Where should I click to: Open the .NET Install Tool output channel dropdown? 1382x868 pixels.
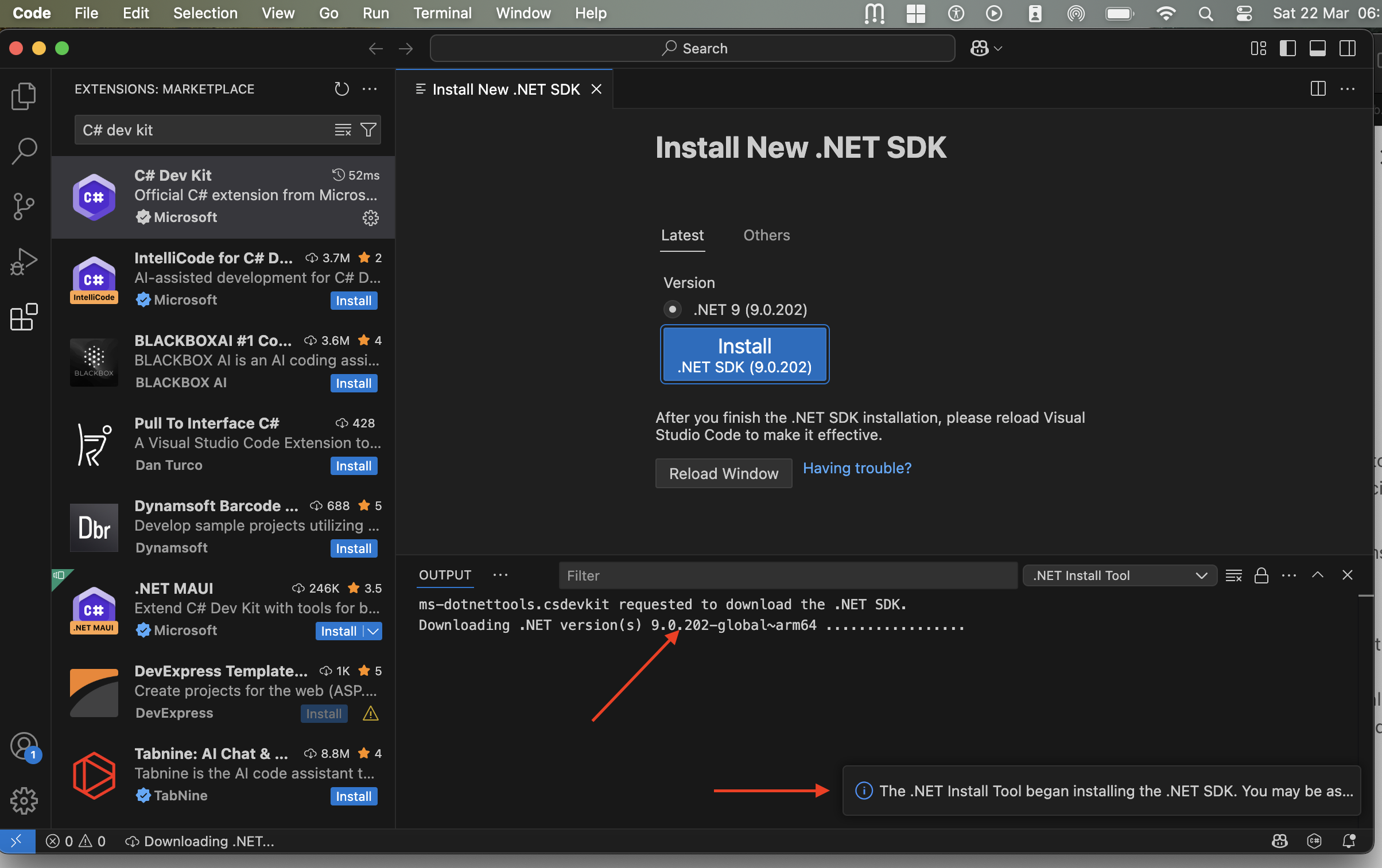tap(1119, 575)
